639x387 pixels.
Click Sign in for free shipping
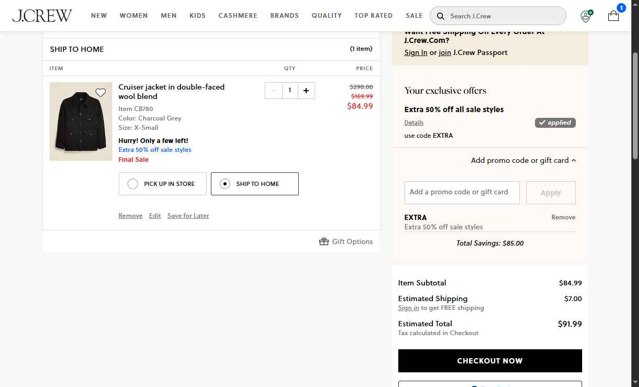(x=408, y=308)
